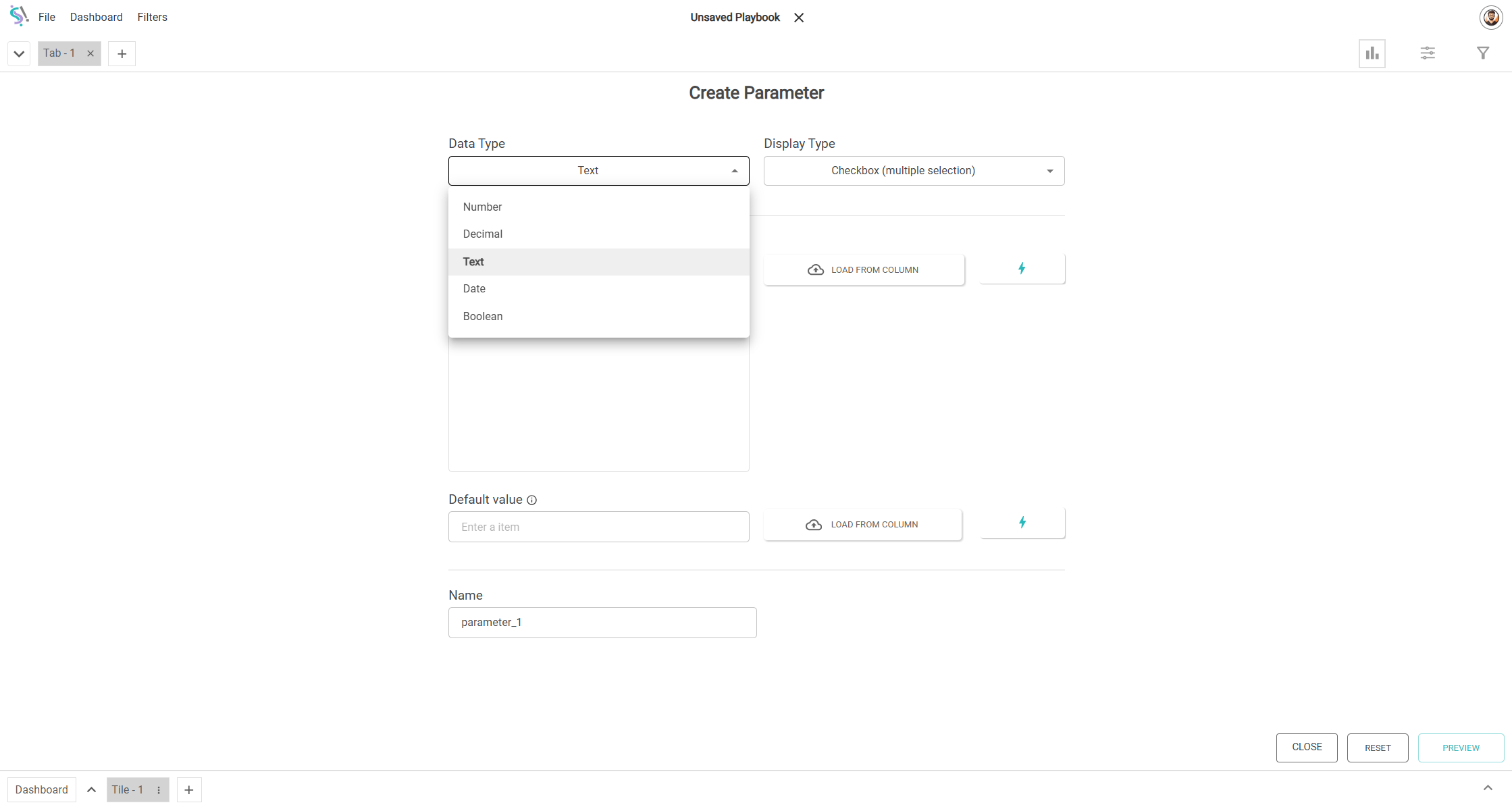1512x807 pixels.
Task: Open the sliders settings icon
Action: click(x=1427, y=53)
